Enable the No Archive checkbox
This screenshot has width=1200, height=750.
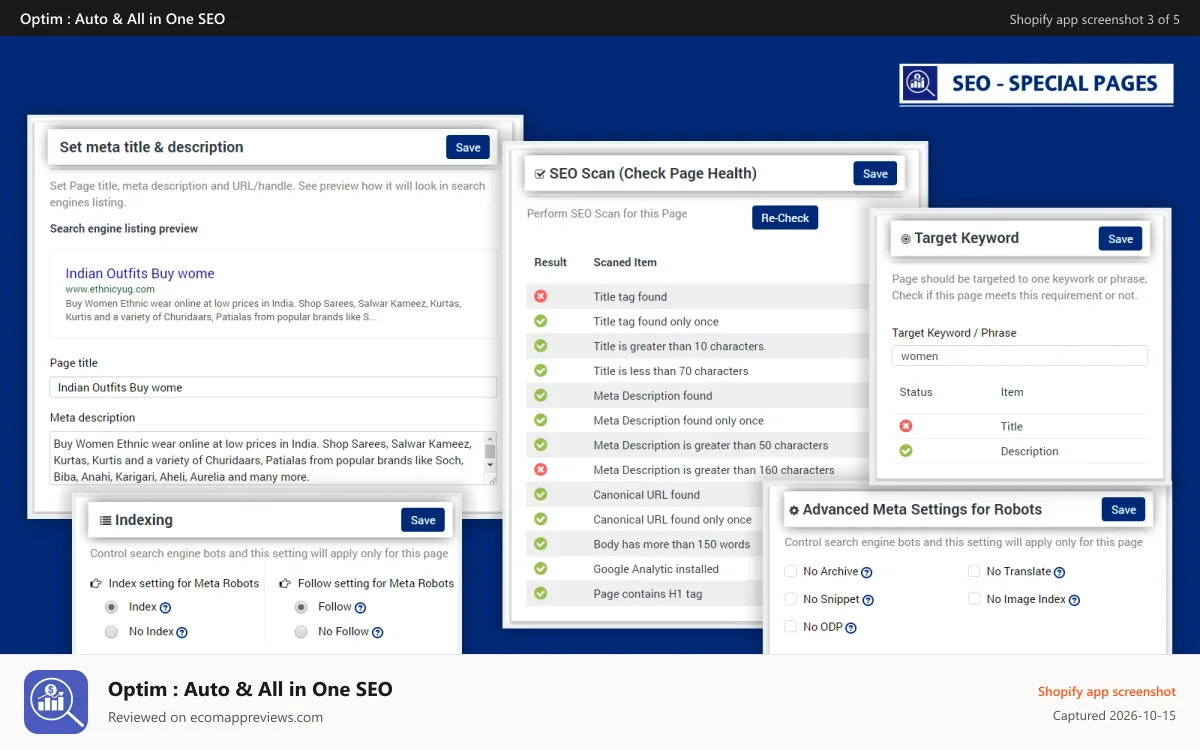pyautogui.click(x=790, y=571)
